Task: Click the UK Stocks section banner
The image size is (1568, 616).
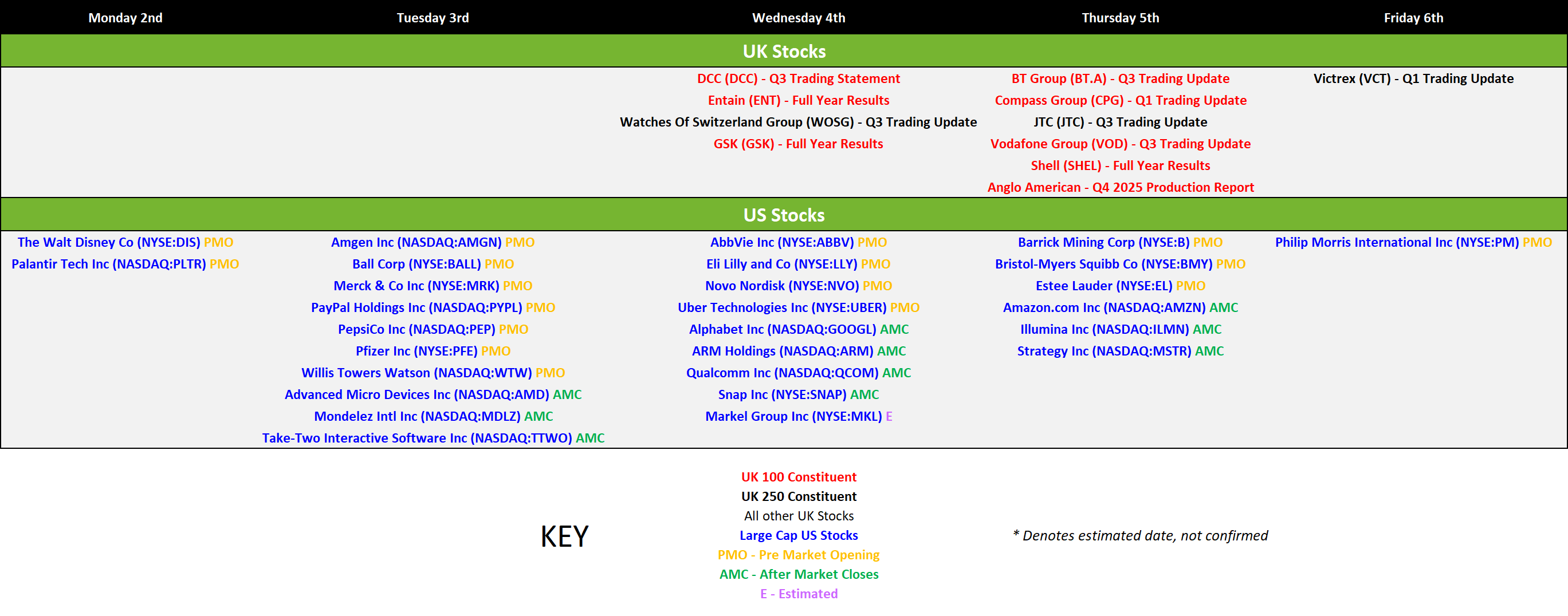Action: pyautogui.click(x=784, y=51)
